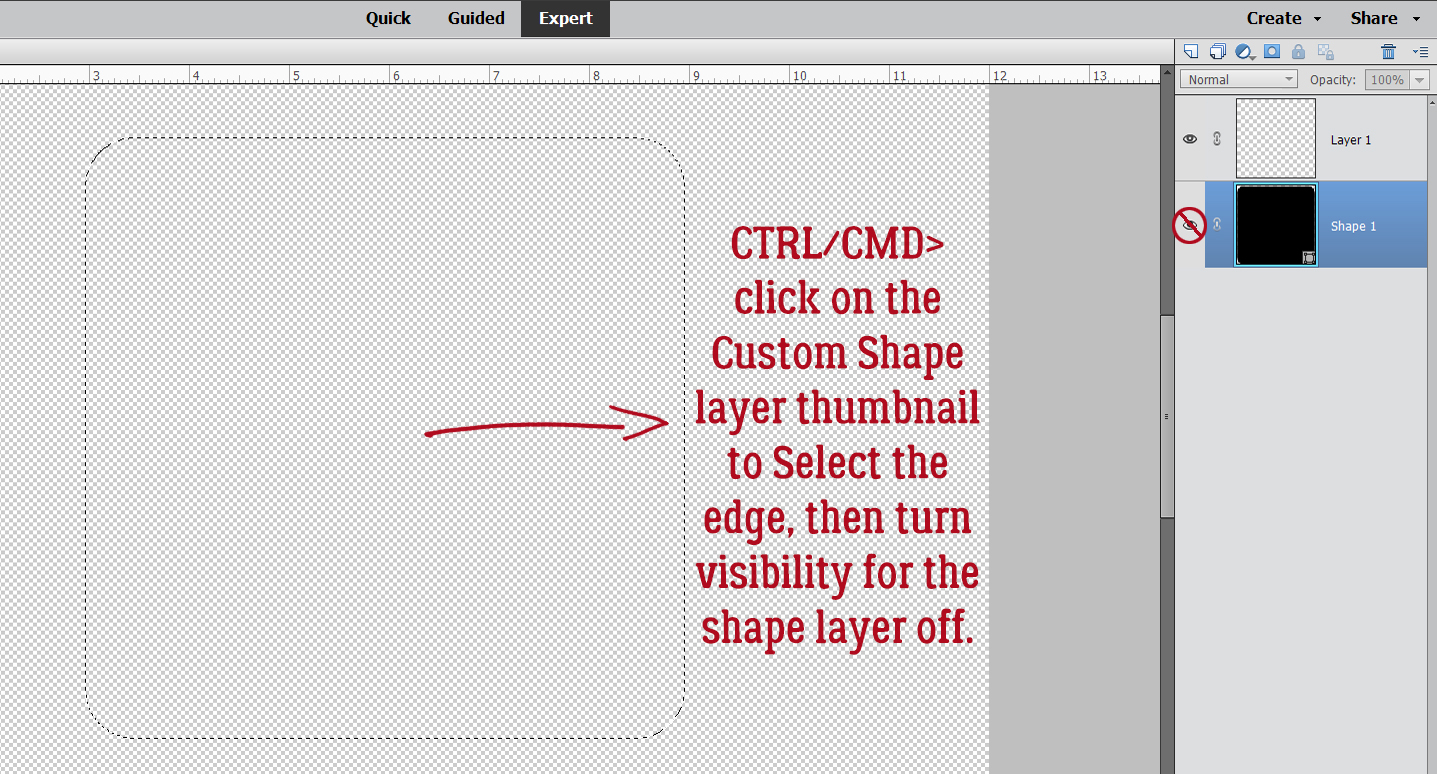Click the Opacity 100% field
1437x774 pixels.
tap(1387, 79)
